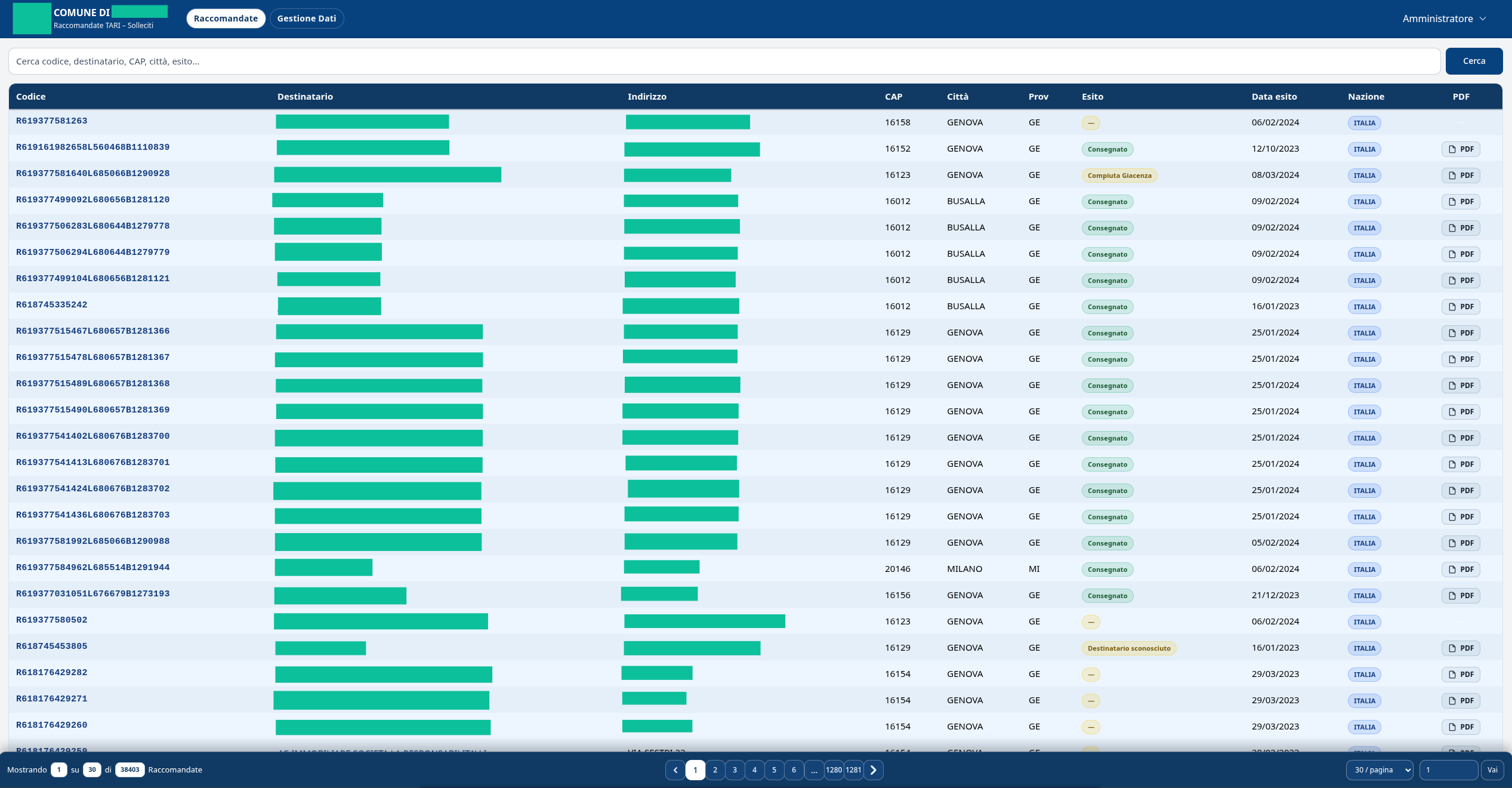
Task: Jump to page 1281
Action: coord(854,770)
